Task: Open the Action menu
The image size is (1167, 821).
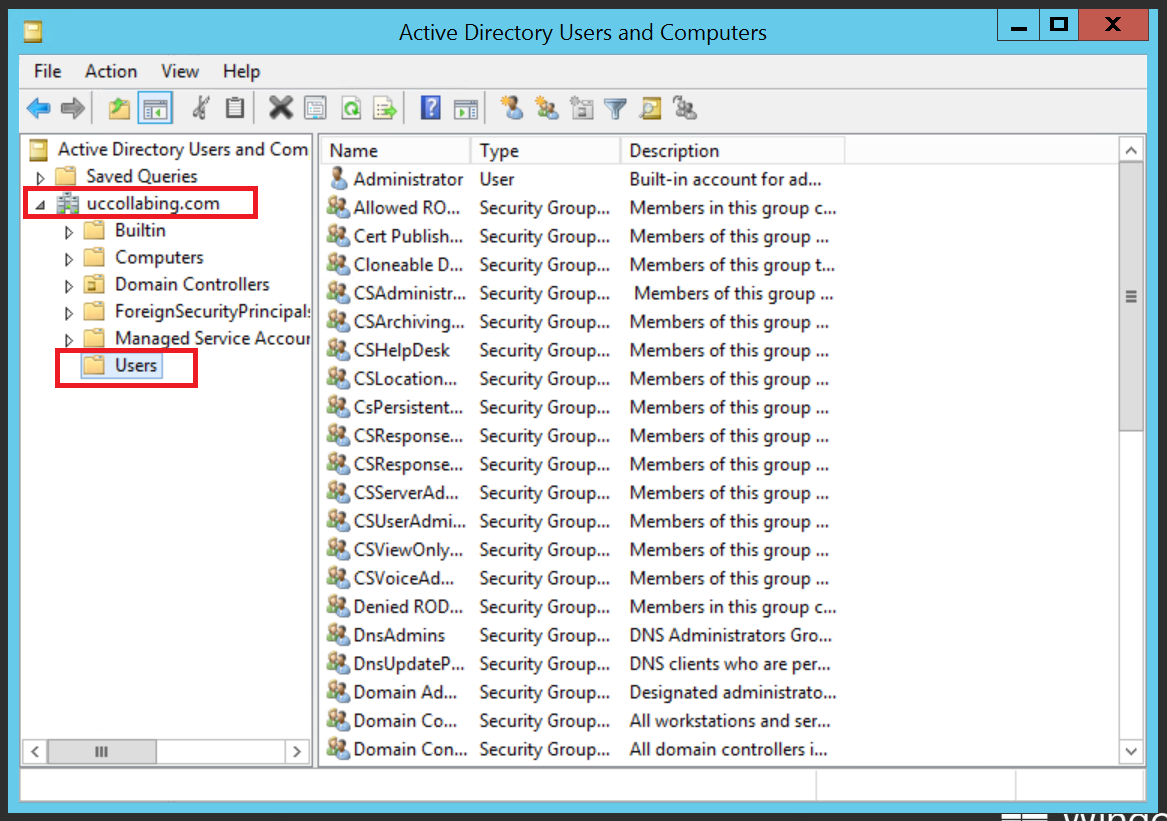Action: (x=111, y=71)
